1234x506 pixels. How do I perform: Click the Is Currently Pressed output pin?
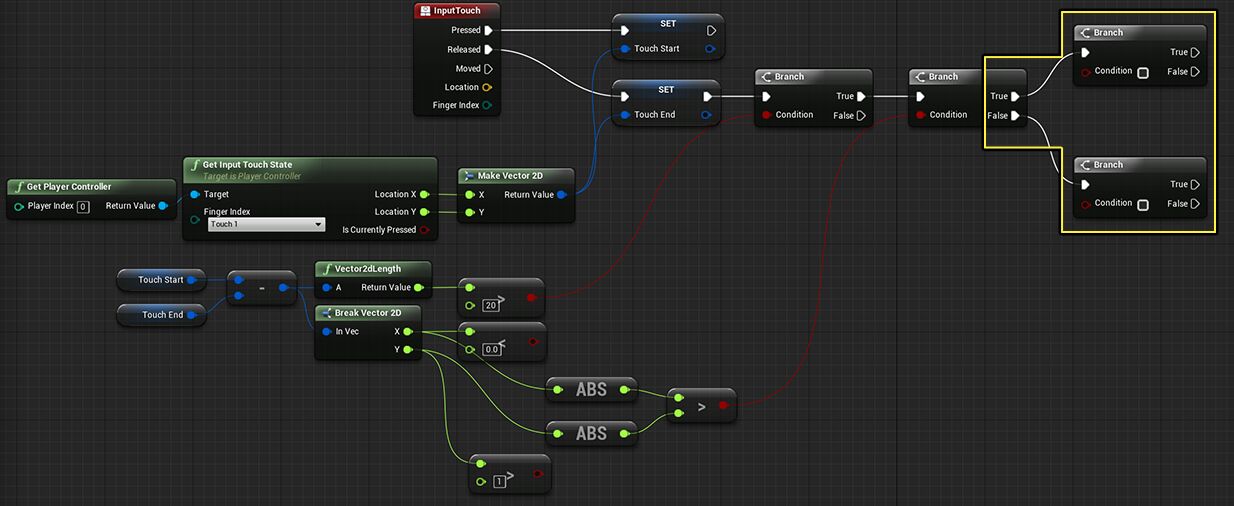click(x=424, y=230)
